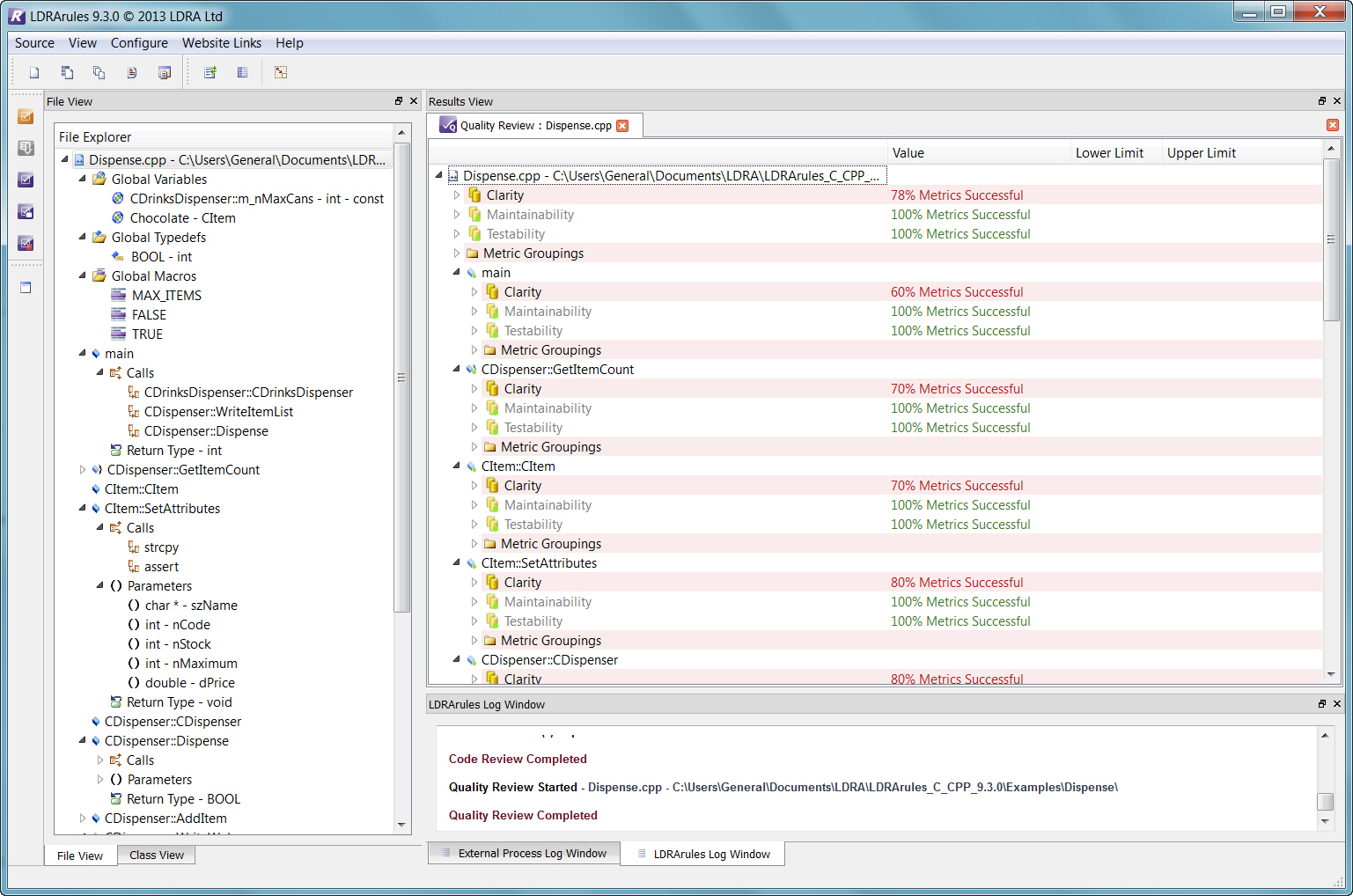The height and width of the screenshot is (896, 1353).
Task: Switch to External Process Log Window tab
Action: (532, 854)
